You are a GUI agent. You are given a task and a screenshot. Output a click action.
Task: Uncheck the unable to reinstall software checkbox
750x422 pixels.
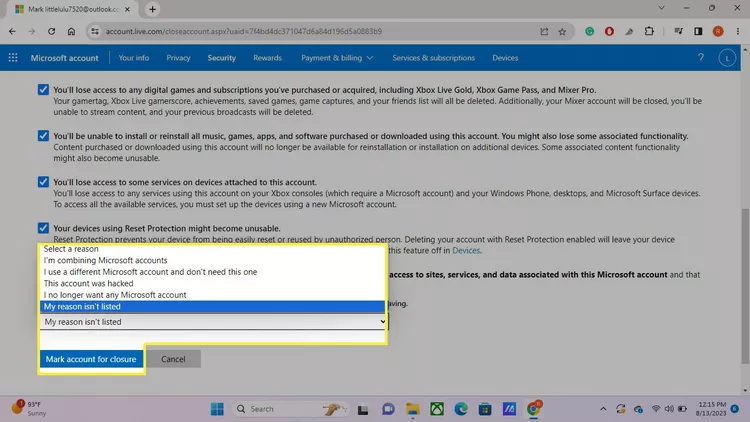pyautogui.click(x=43, y=136)
